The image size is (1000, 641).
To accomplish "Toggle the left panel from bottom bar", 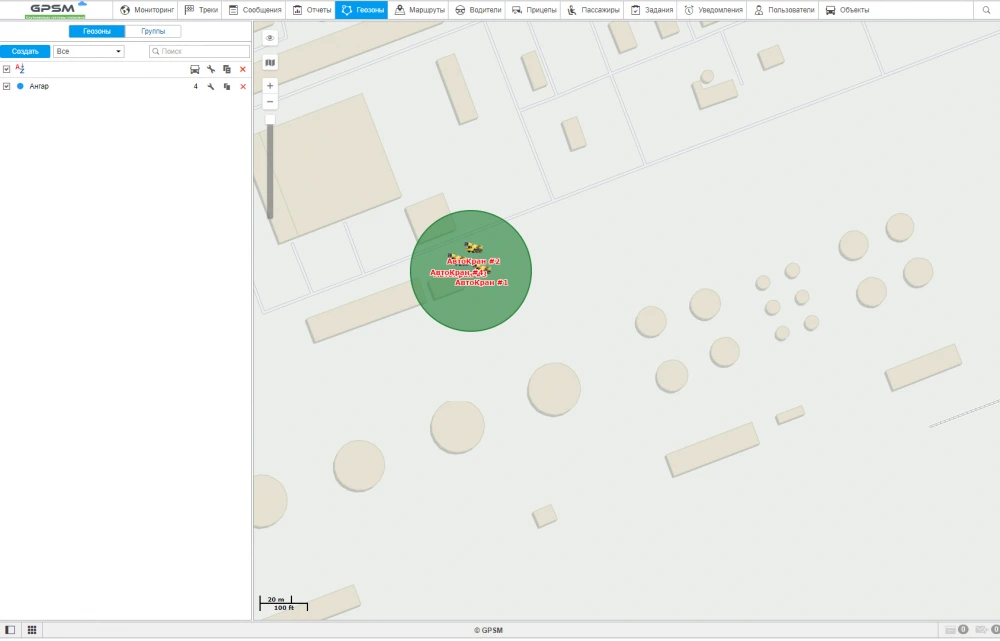I will [10, 630].
